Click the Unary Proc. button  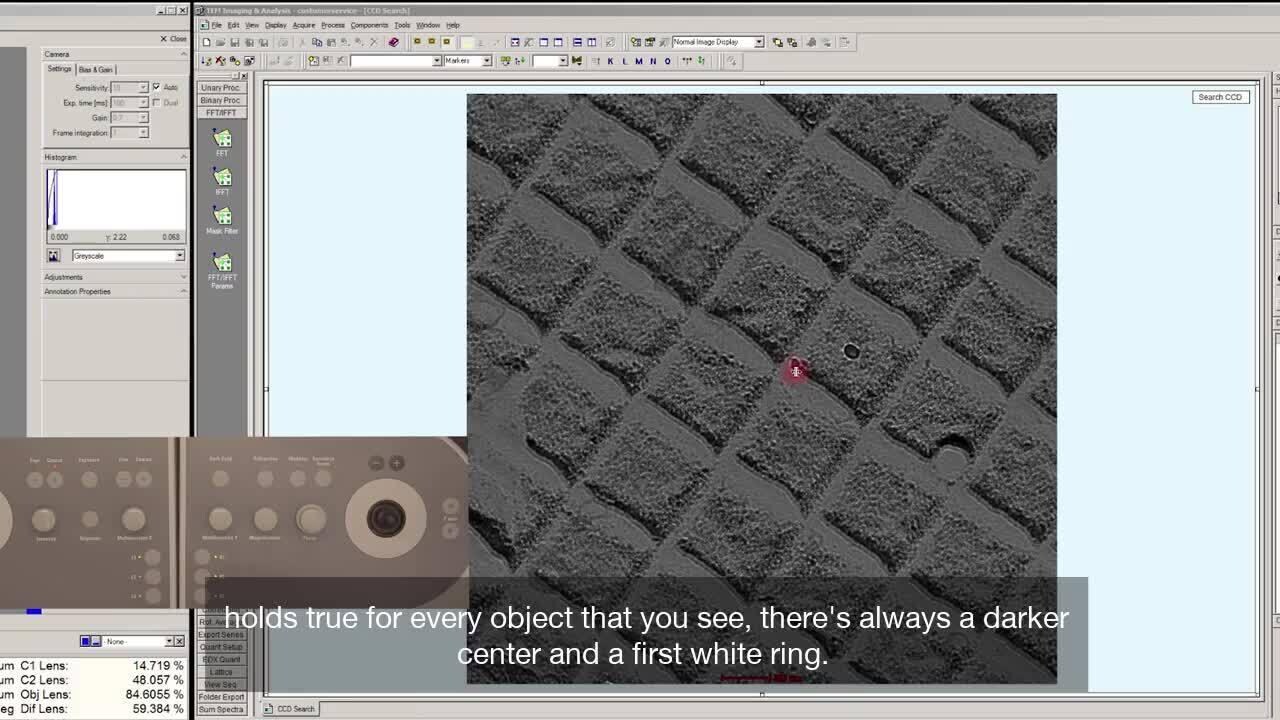click(220, 88)
